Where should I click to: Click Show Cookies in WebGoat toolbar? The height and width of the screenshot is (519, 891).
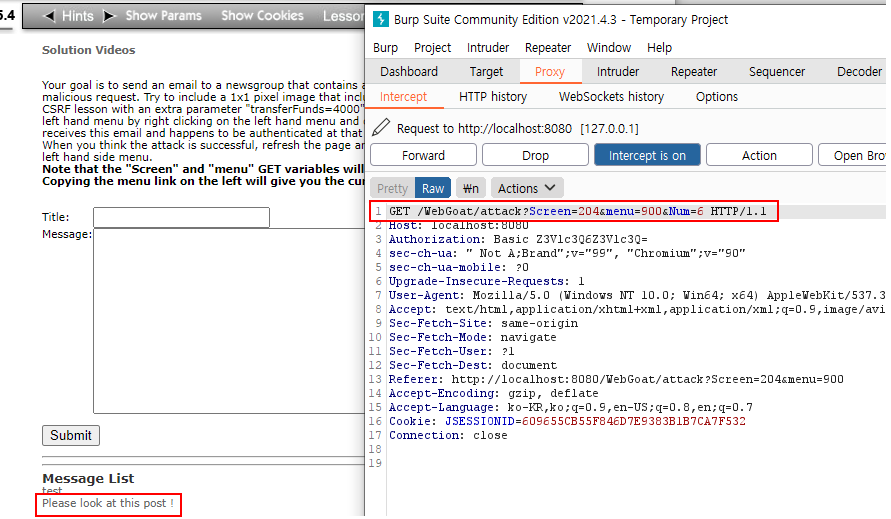coord(263,16)
